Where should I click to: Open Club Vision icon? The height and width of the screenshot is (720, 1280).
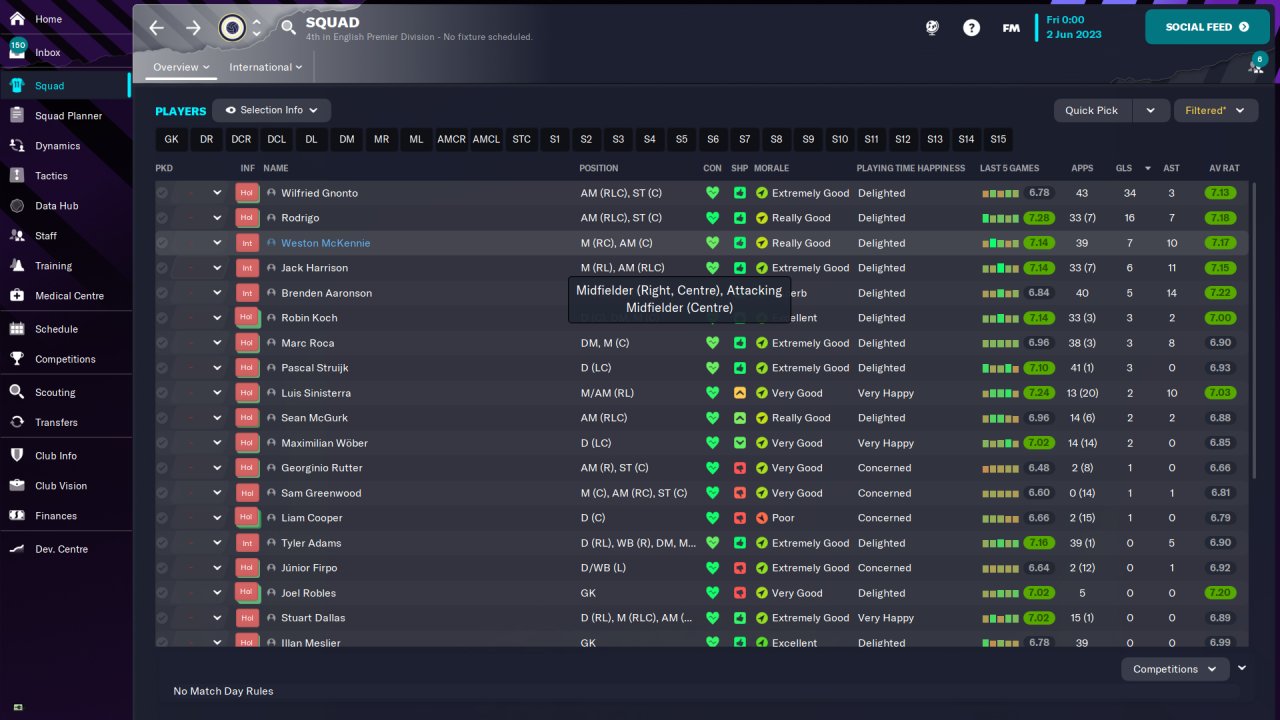coord(17,485)
